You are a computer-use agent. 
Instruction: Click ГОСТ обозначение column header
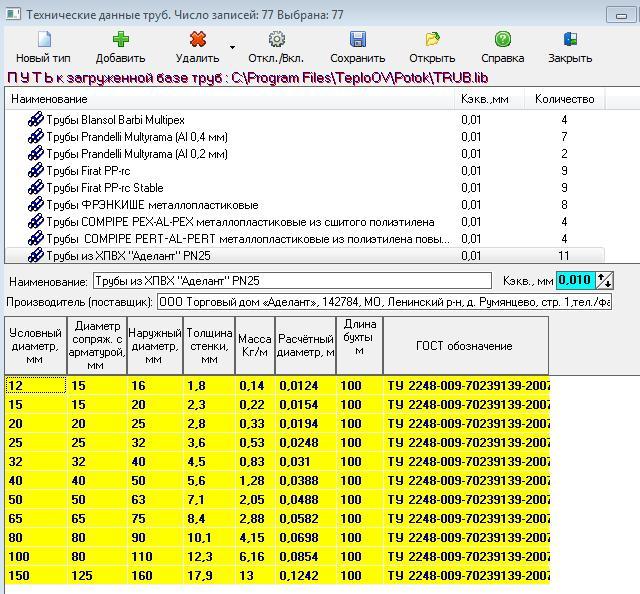point(466,345)
